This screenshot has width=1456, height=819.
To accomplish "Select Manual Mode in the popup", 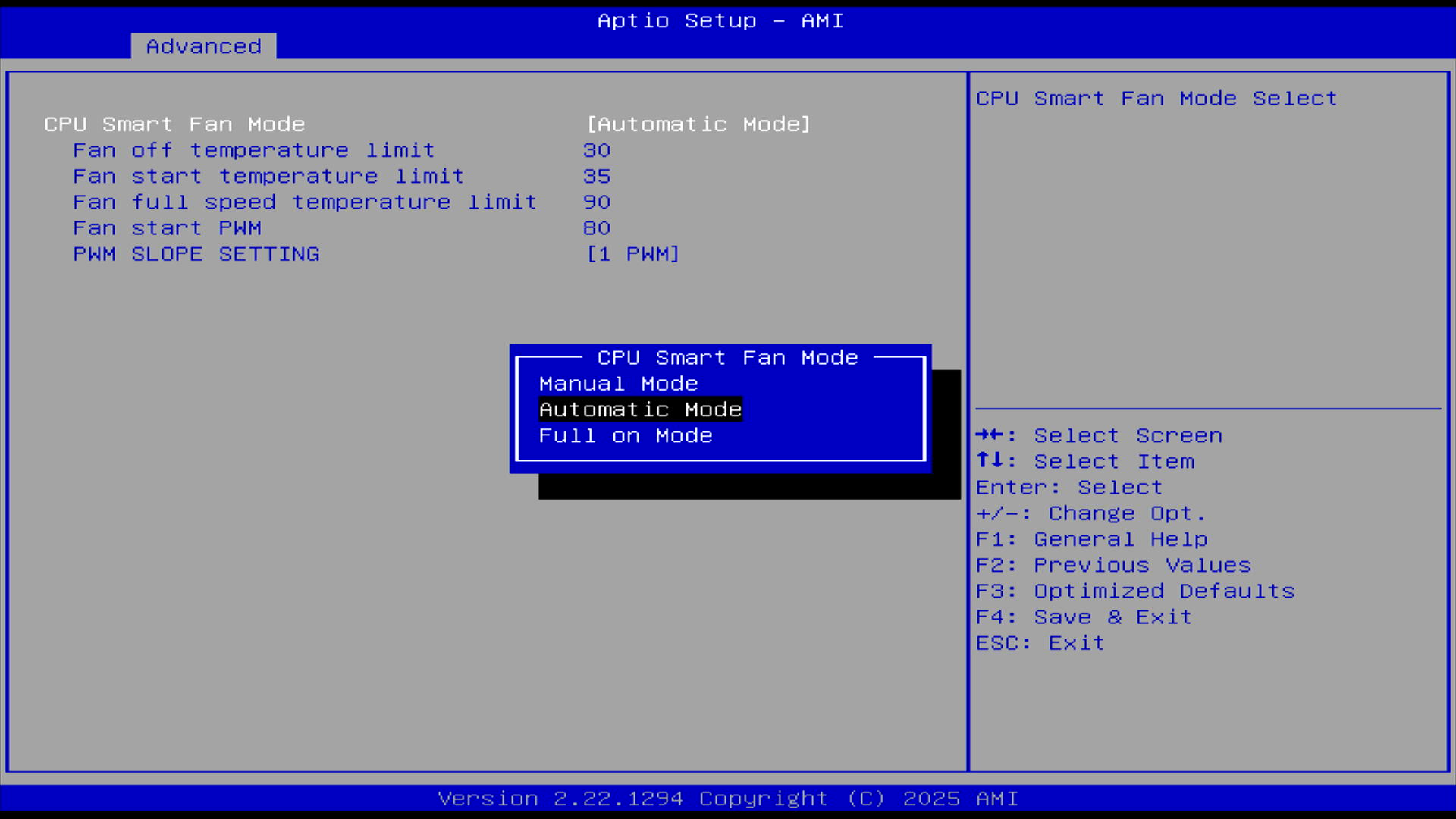I will [618, 384].
